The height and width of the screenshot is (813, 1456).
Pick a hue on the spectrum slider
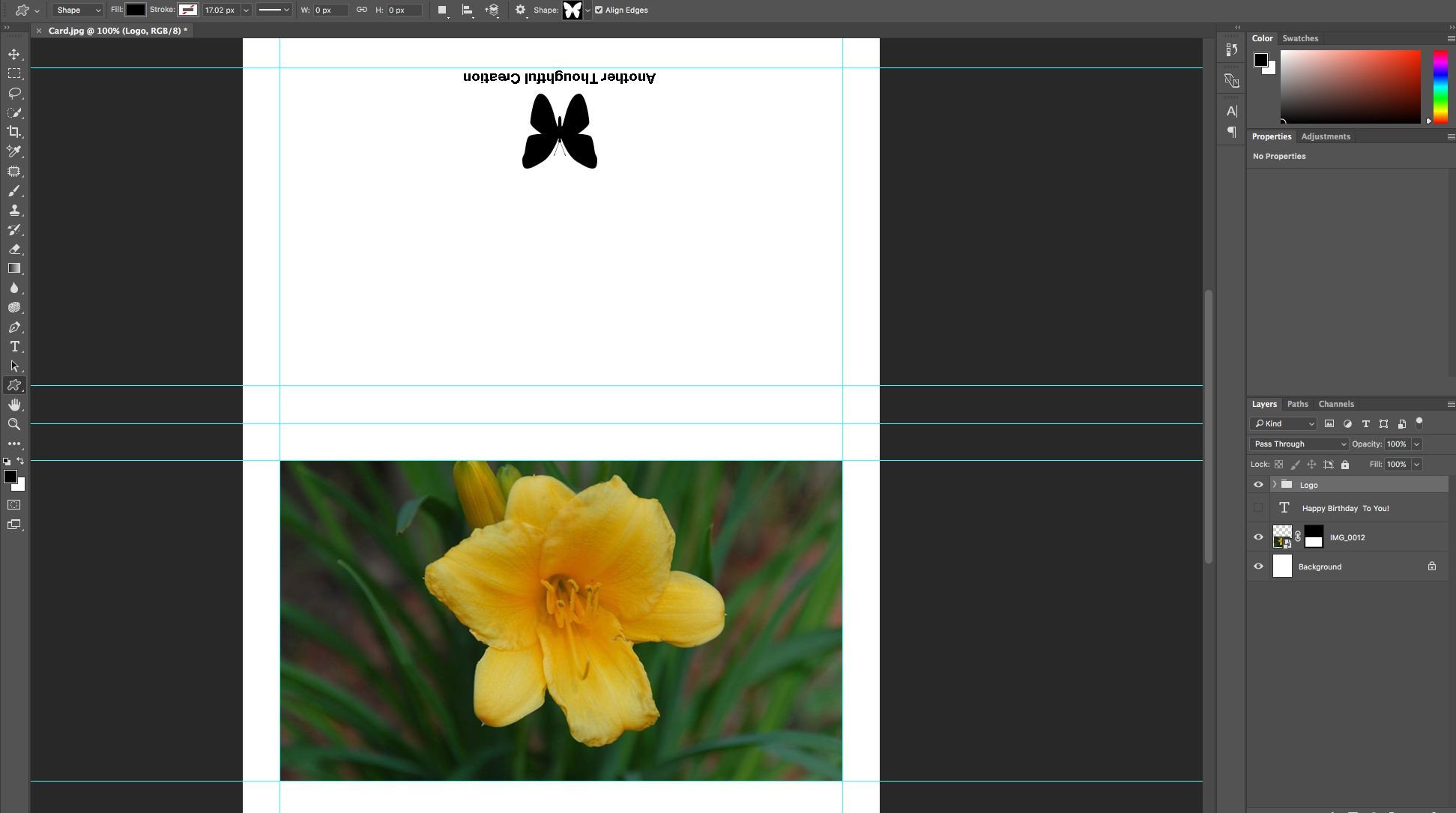click(x=1440, y=87)
